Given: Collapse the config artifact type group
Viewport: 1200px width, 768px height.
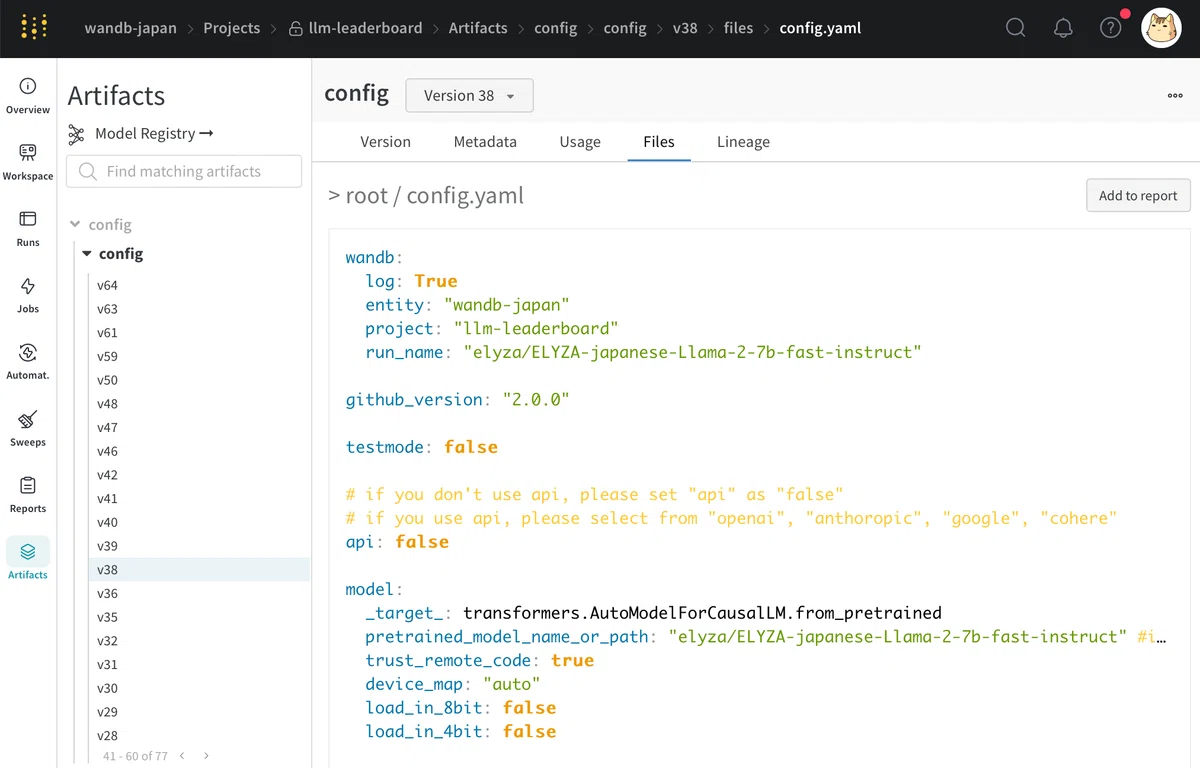Looking at the screenshot, I should pyautogui.click(x=75, y=225).
